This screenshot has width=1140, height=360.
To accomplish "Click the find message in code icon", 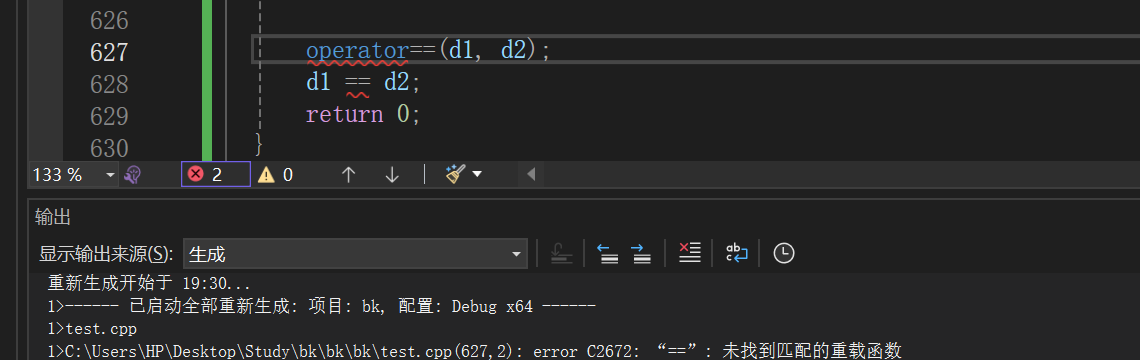I will click(x=562, y=253).
